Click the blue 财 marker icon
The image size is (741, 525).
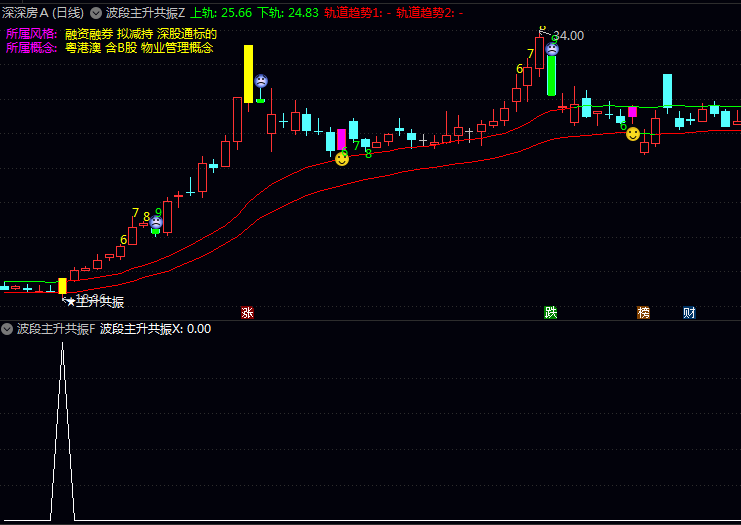click(689, 312)
